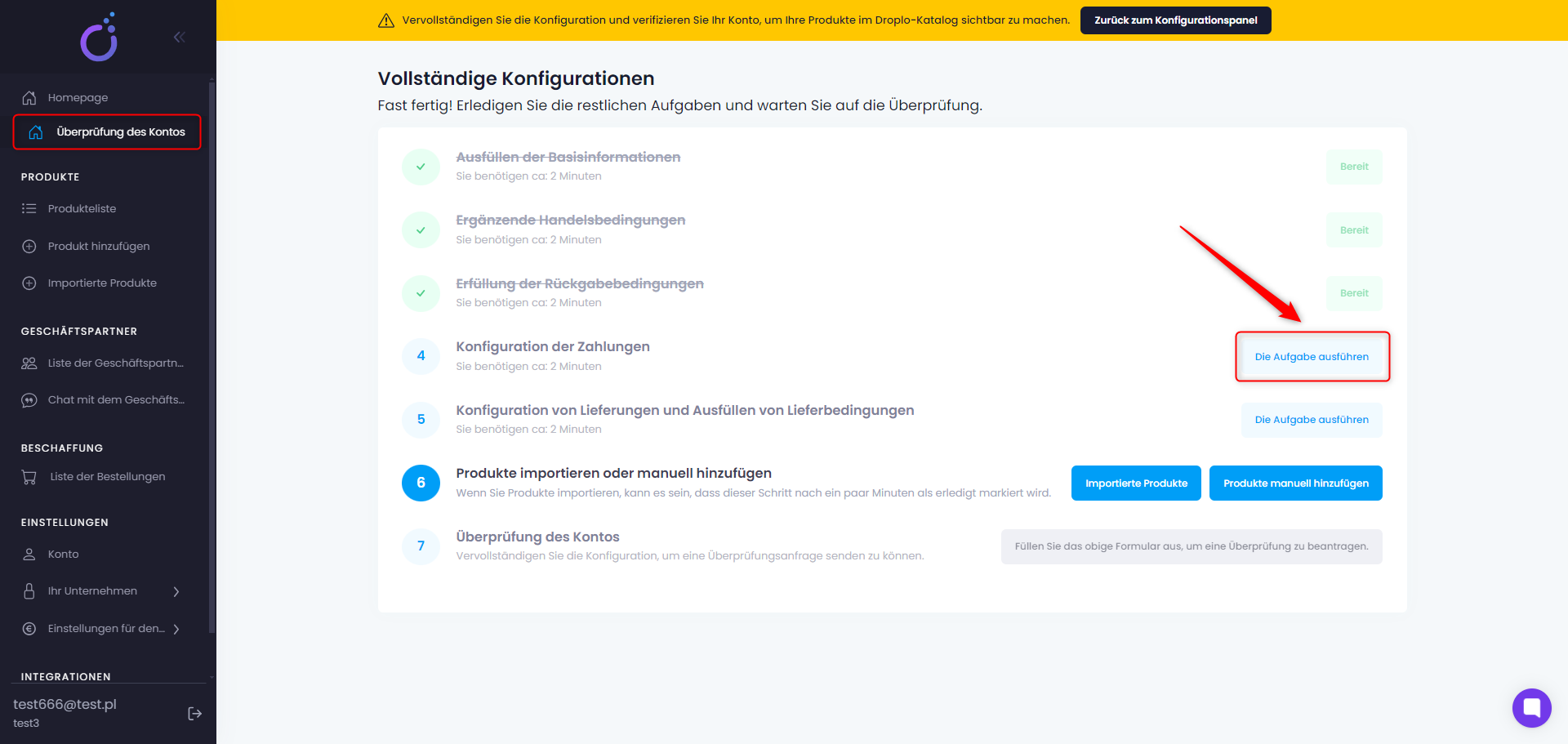Click the Liste der Bestellungen cart icon
Viewport: 1568px width, 744px height.
(x=29, y=477)
